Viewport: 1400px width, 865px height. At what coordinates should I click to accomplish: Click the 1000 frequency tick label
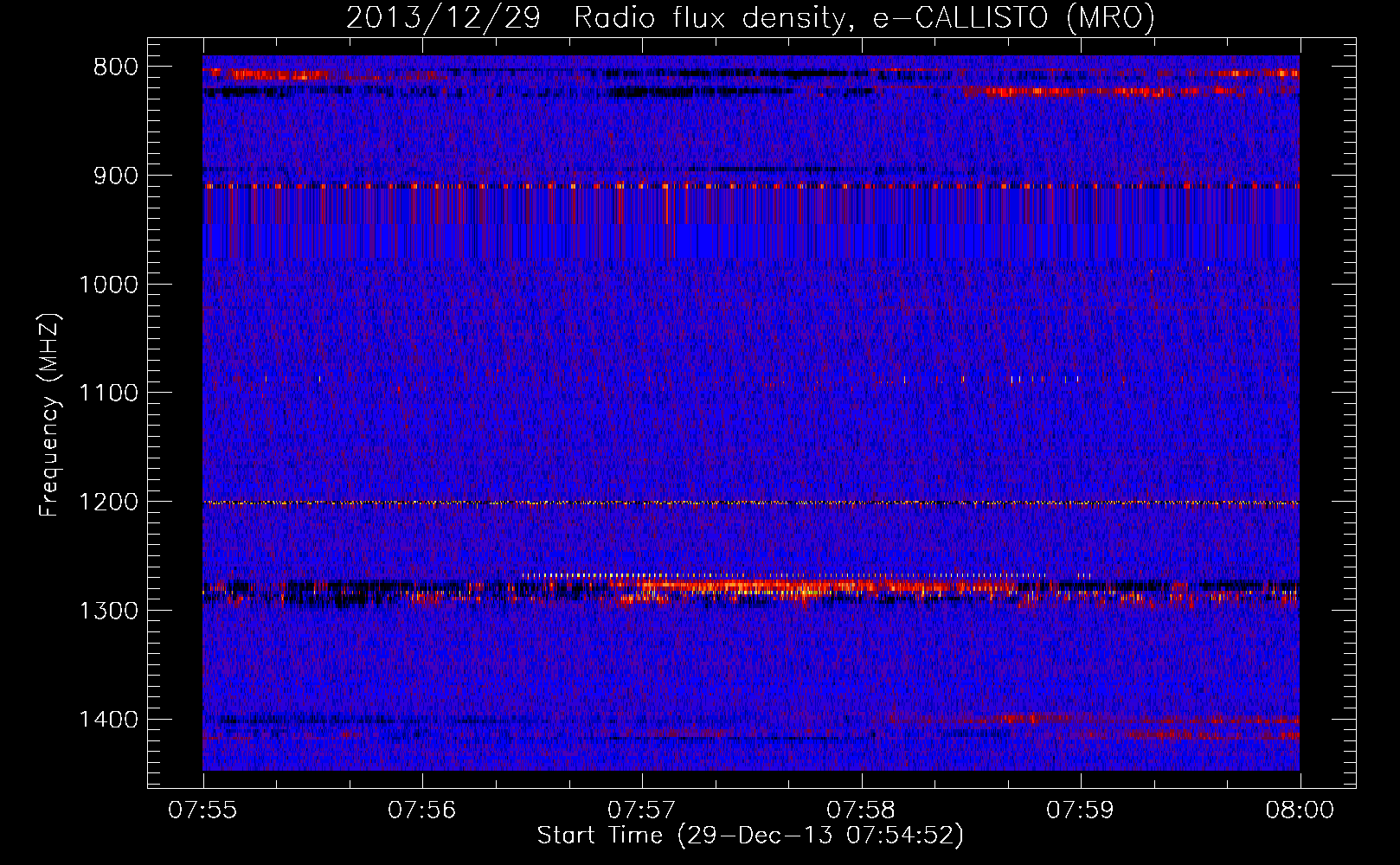[x=108, y=285]
